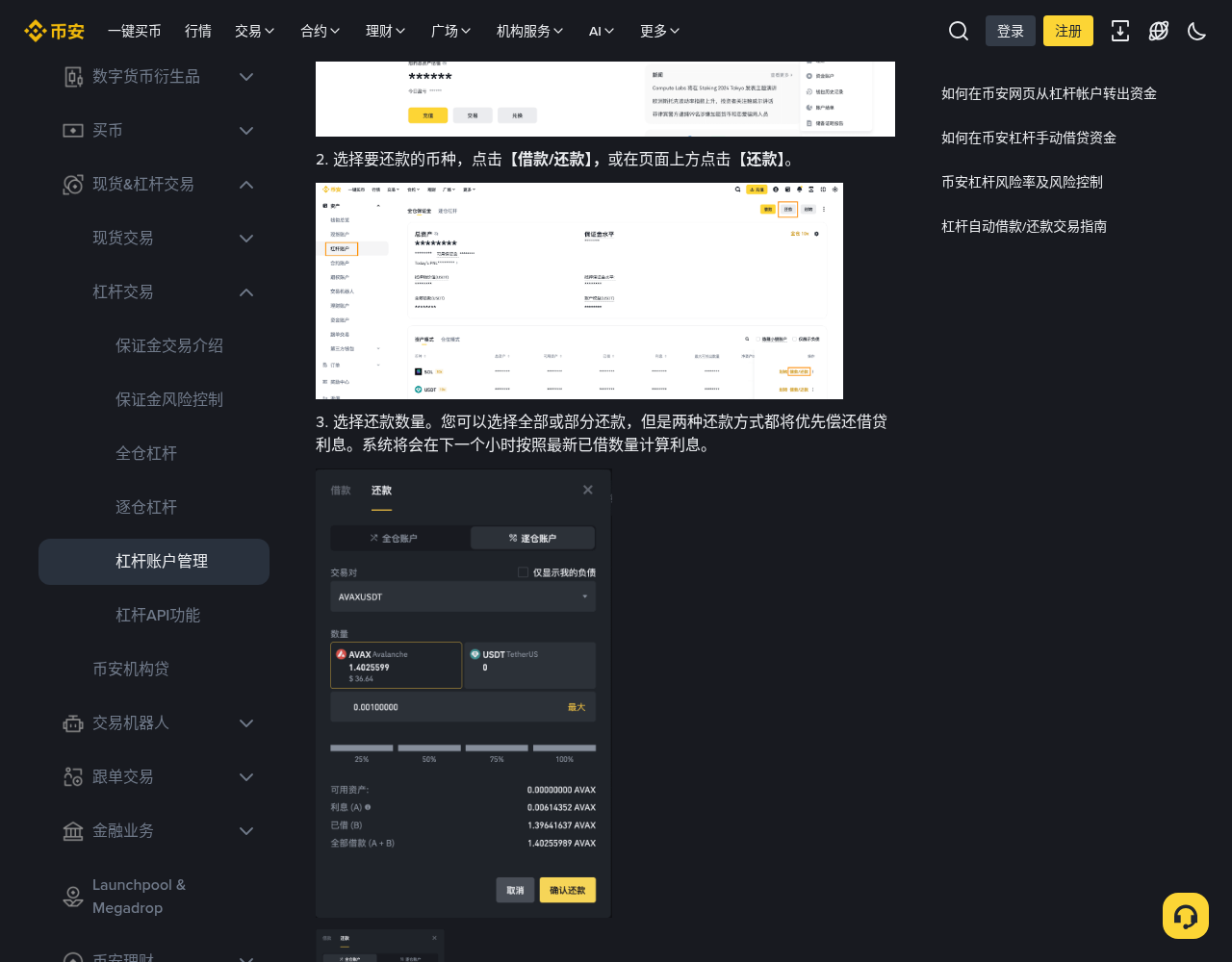Toggle the dark mode moon icon
This screenshot has width=1232, height=962.
(1197, 31)
